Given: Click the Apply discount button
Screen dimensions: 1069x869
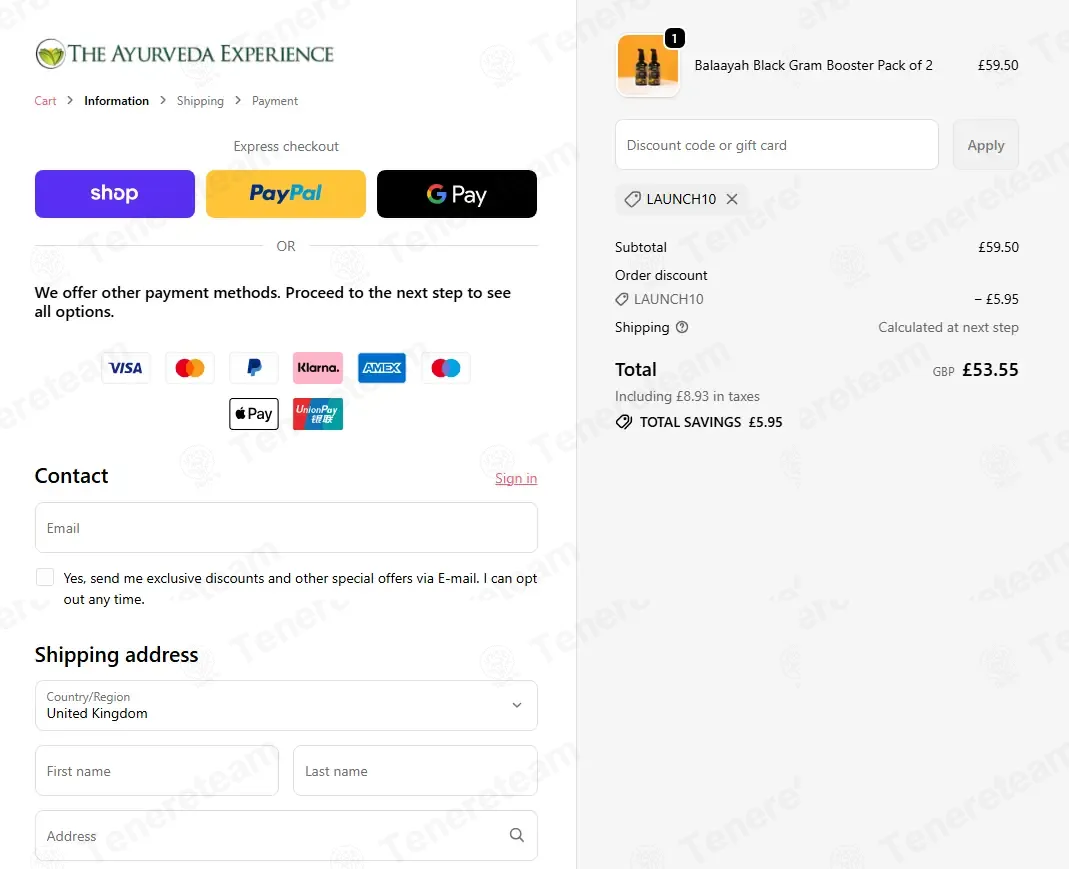Looking at the screenshot, I should [x=986, y=144].
